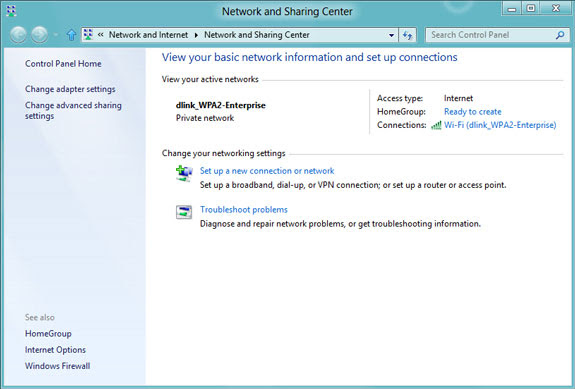Image resolution: width=575 pixels, height=389 pixels.
Task: Click the Ready to create HomeGroup link
Action: pyautogui.click(x=473, y=112)
